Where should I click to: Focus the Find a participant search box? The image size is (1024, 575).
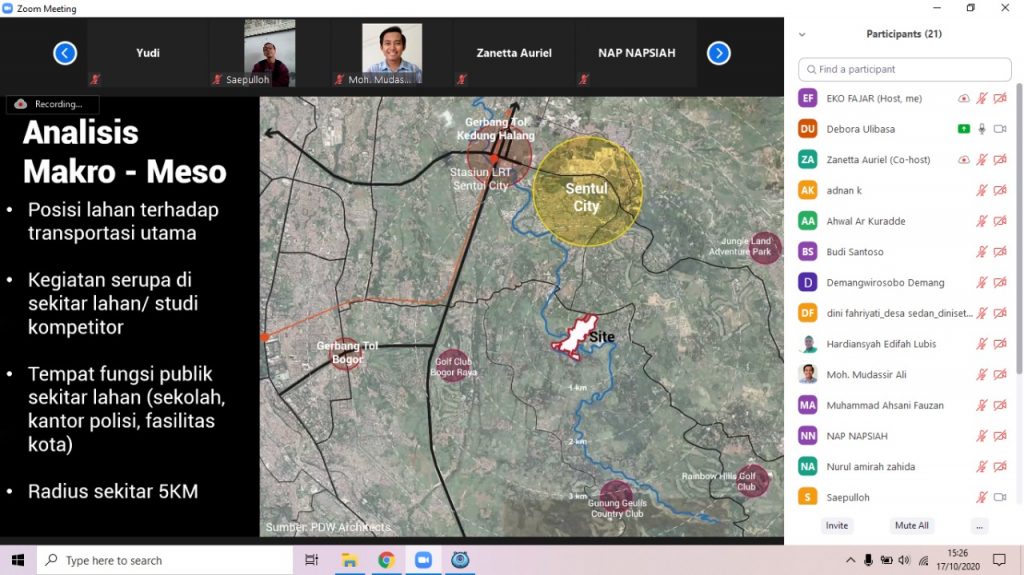click(904, 69)
